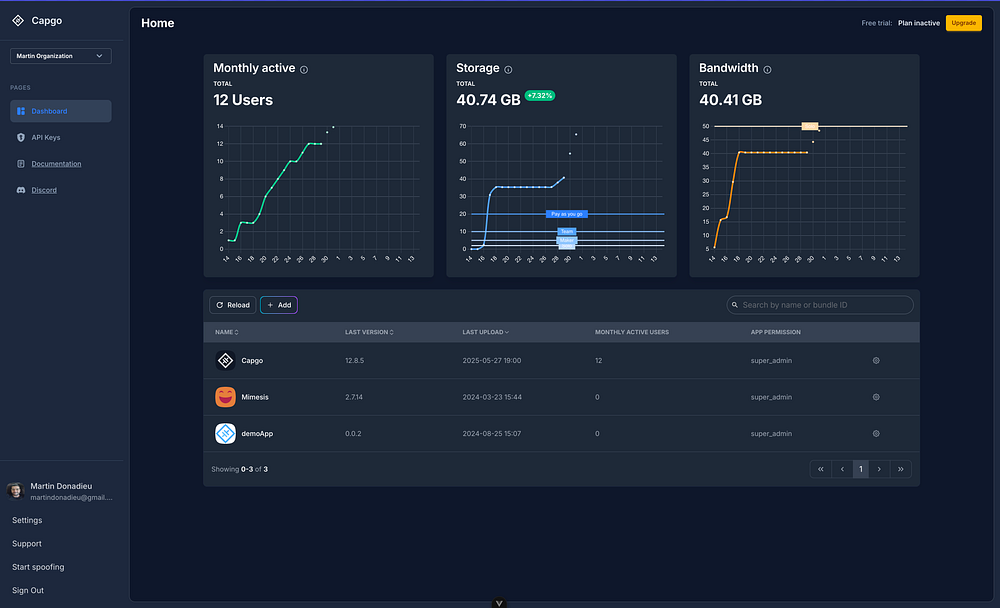Click the Mimesis app icon

coord(225,397)
